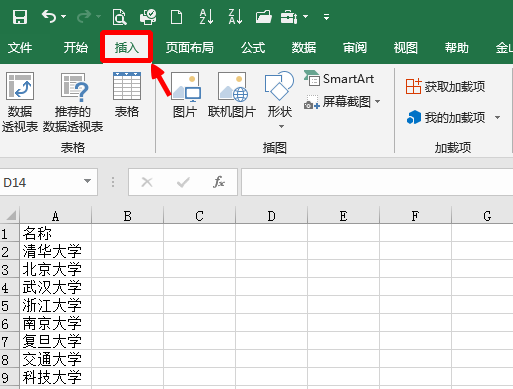
Task: Select column C header
Action: (x=199, y=216)
